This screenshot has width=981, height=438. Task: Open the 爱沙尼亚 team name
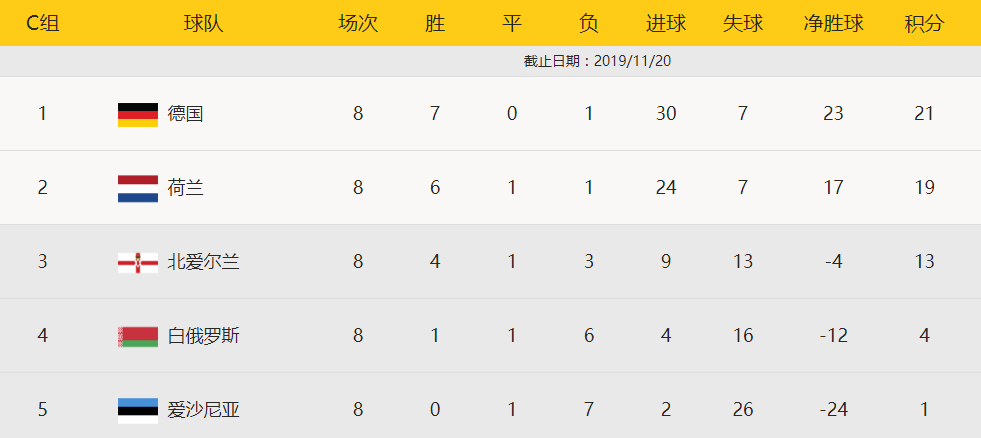(203, 410)
